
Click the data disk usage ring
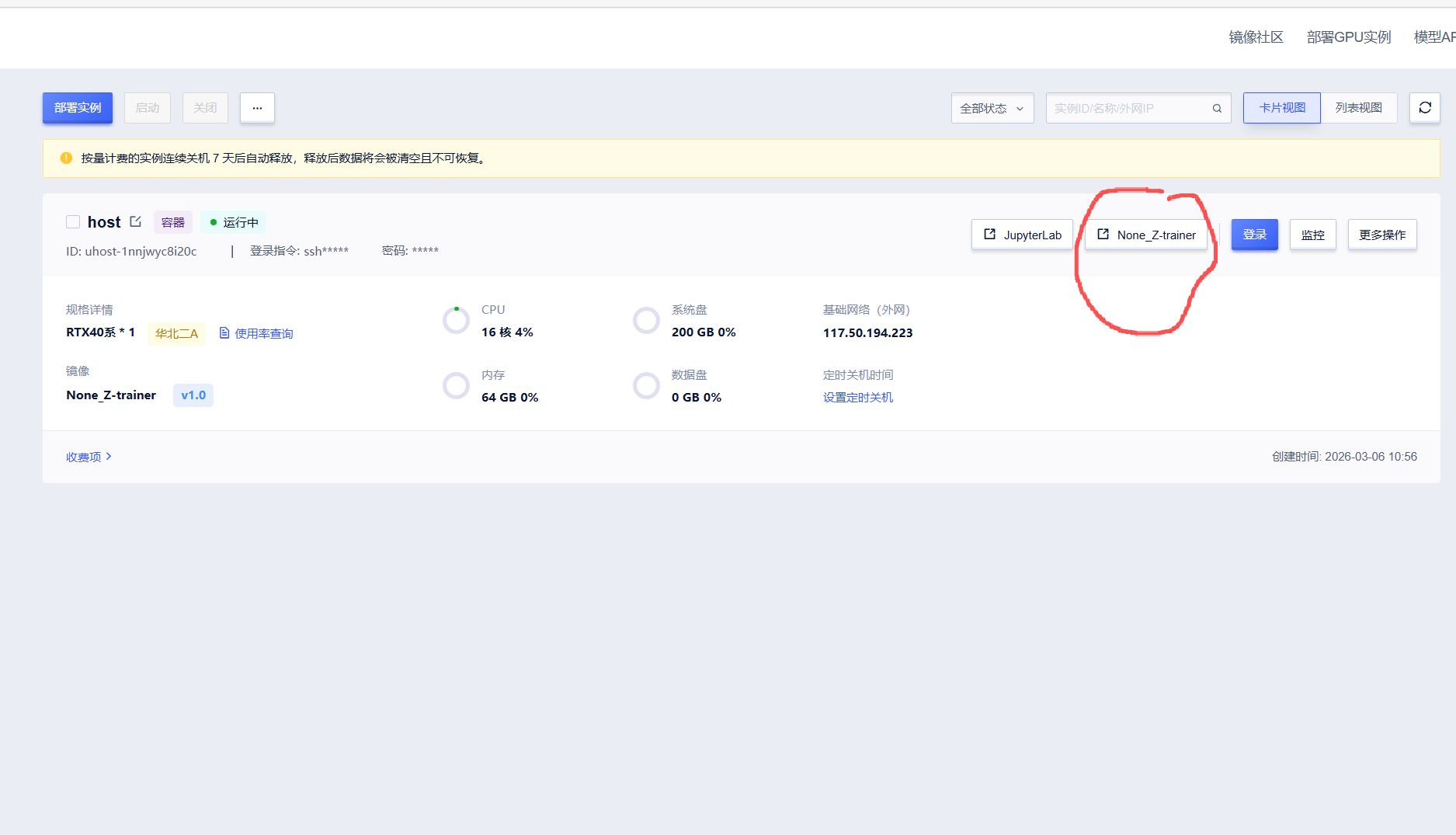[x=646, y=385]
